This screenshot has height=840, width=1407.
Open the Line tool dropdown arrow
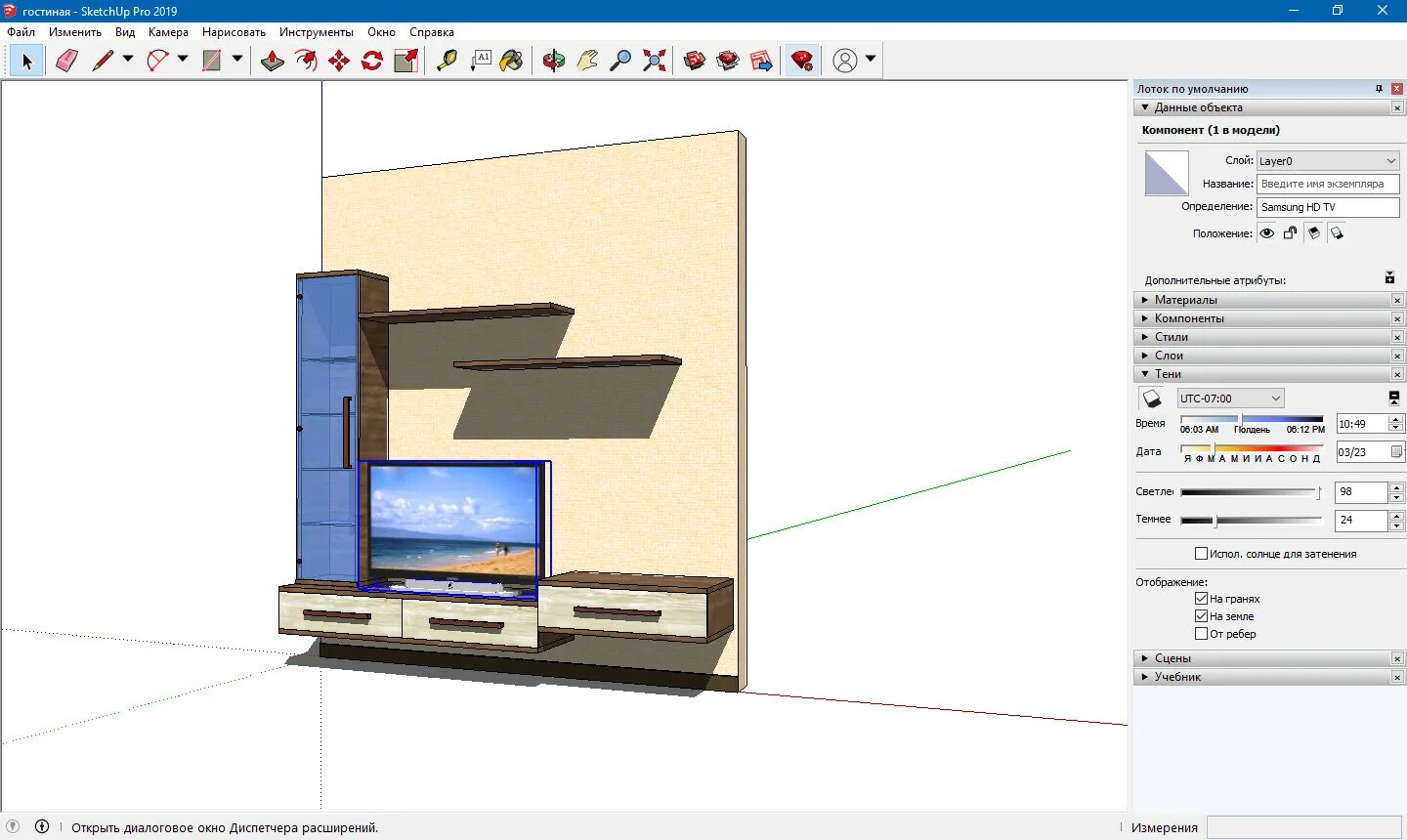point(128,60)
